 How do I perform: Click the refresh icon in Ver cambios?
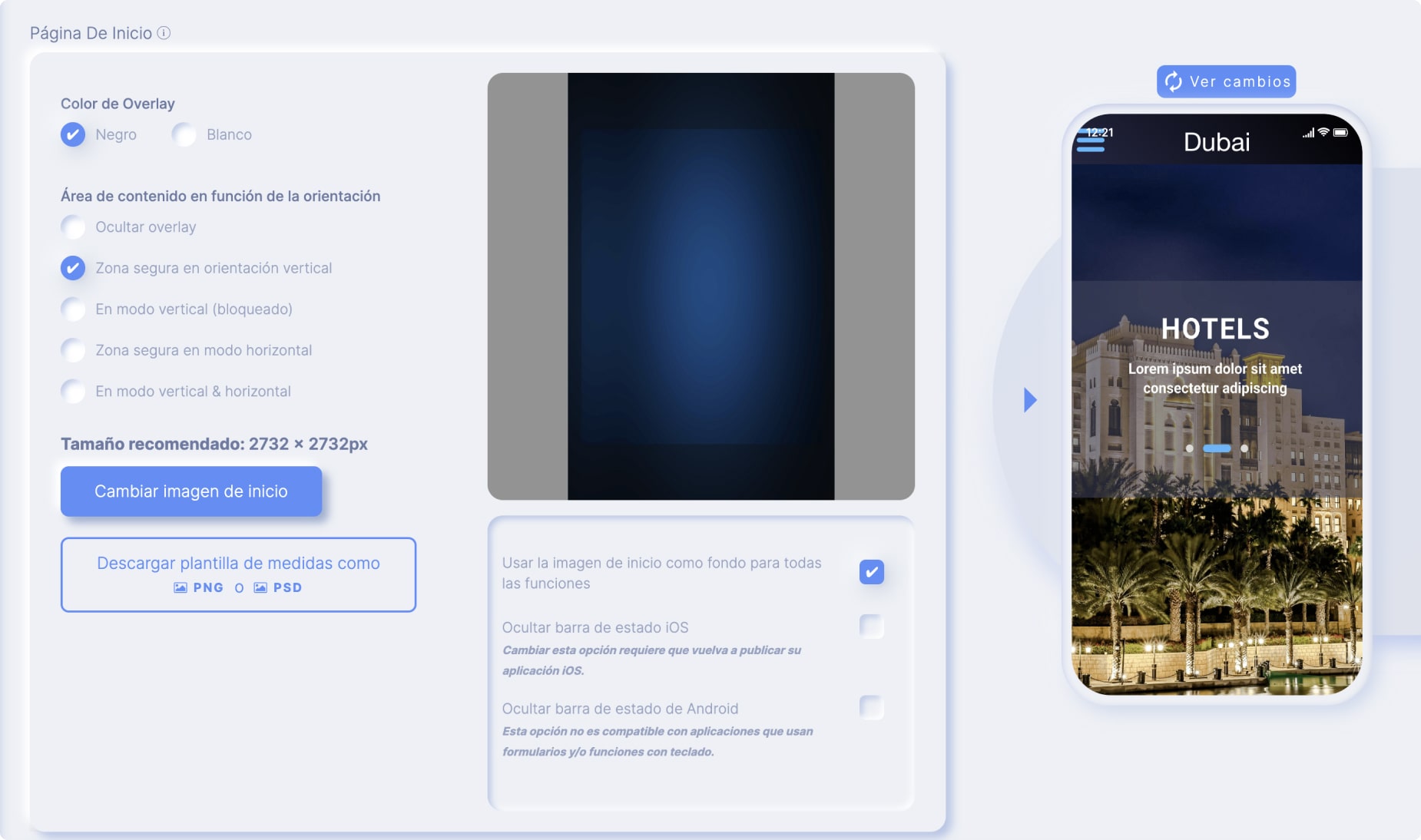point(1173,81)
